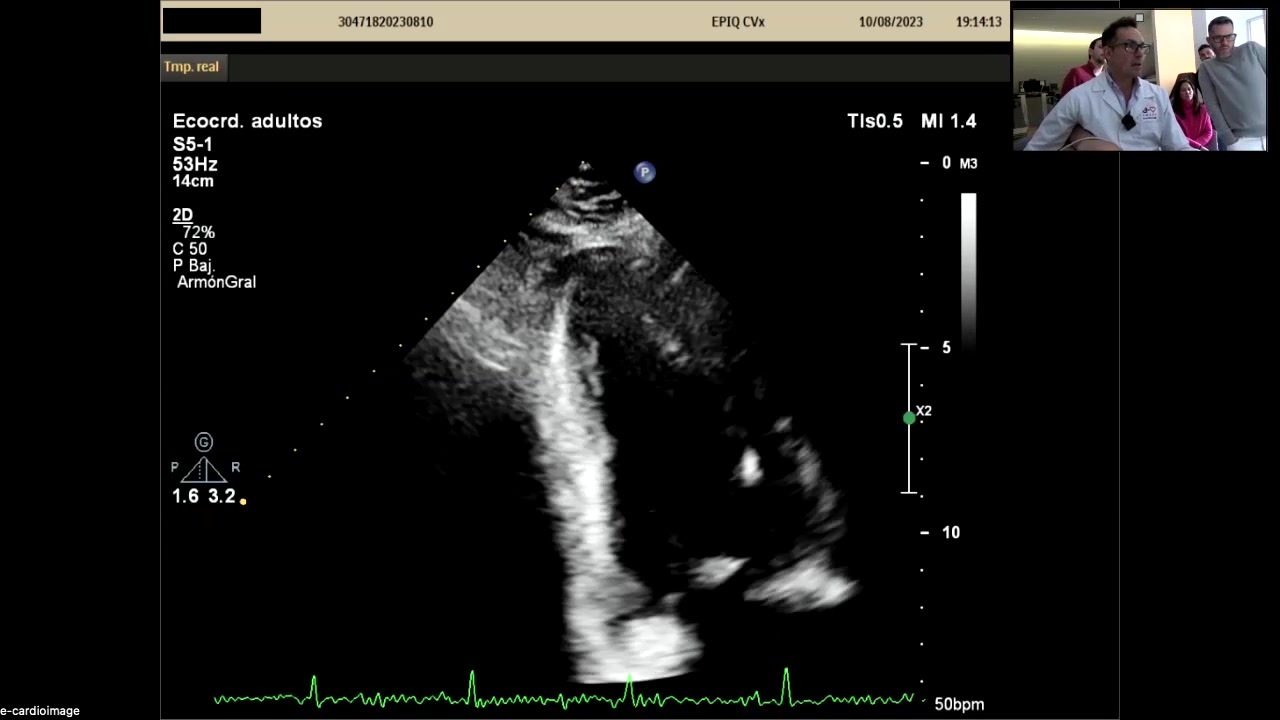This screenshot has width=1280, height=720.
Task: Click the depth scale 10 marker
Action: pos(950,532)
